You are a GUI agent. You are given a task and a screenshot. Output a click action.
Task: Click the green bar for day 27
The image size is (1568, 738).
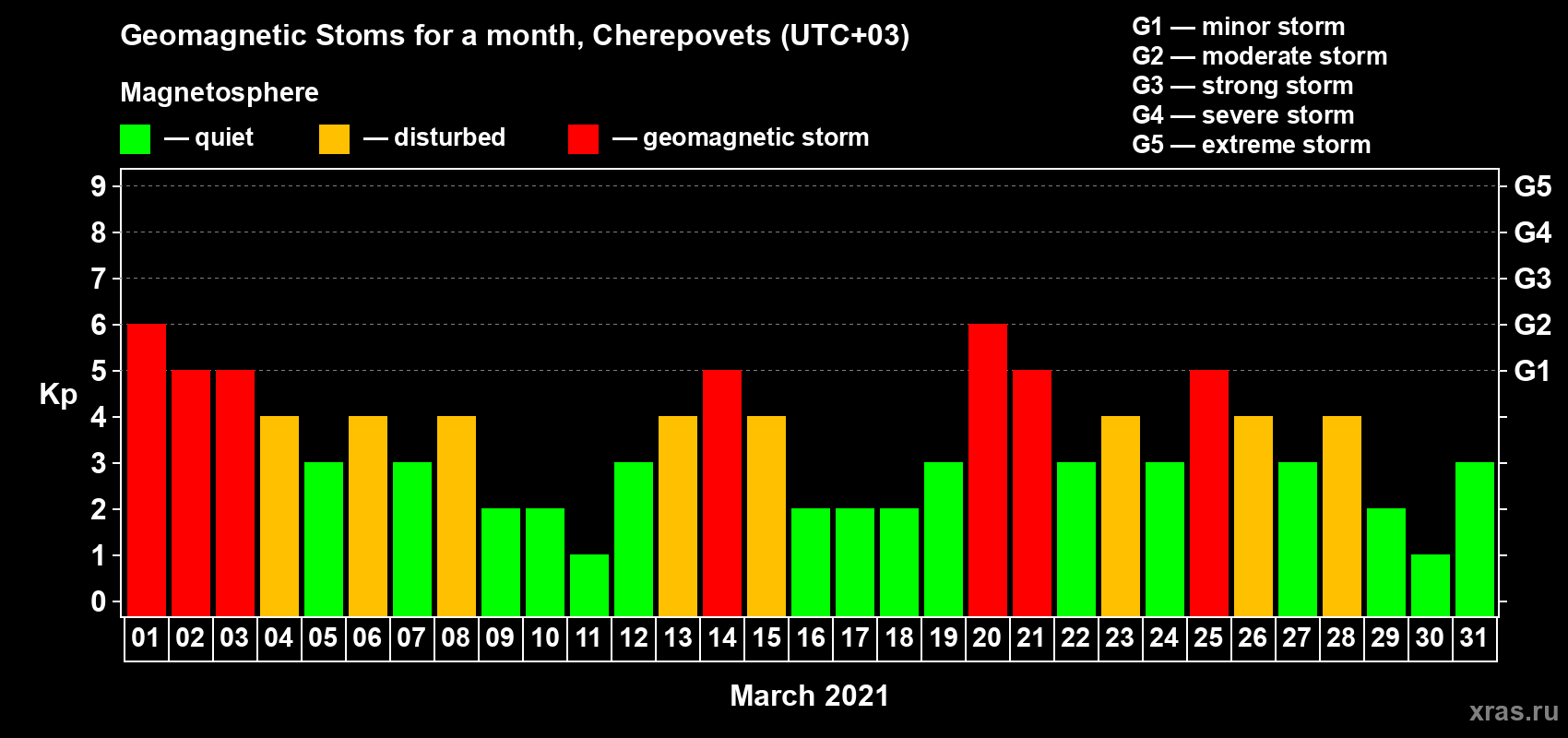(x=1298, y=540)
